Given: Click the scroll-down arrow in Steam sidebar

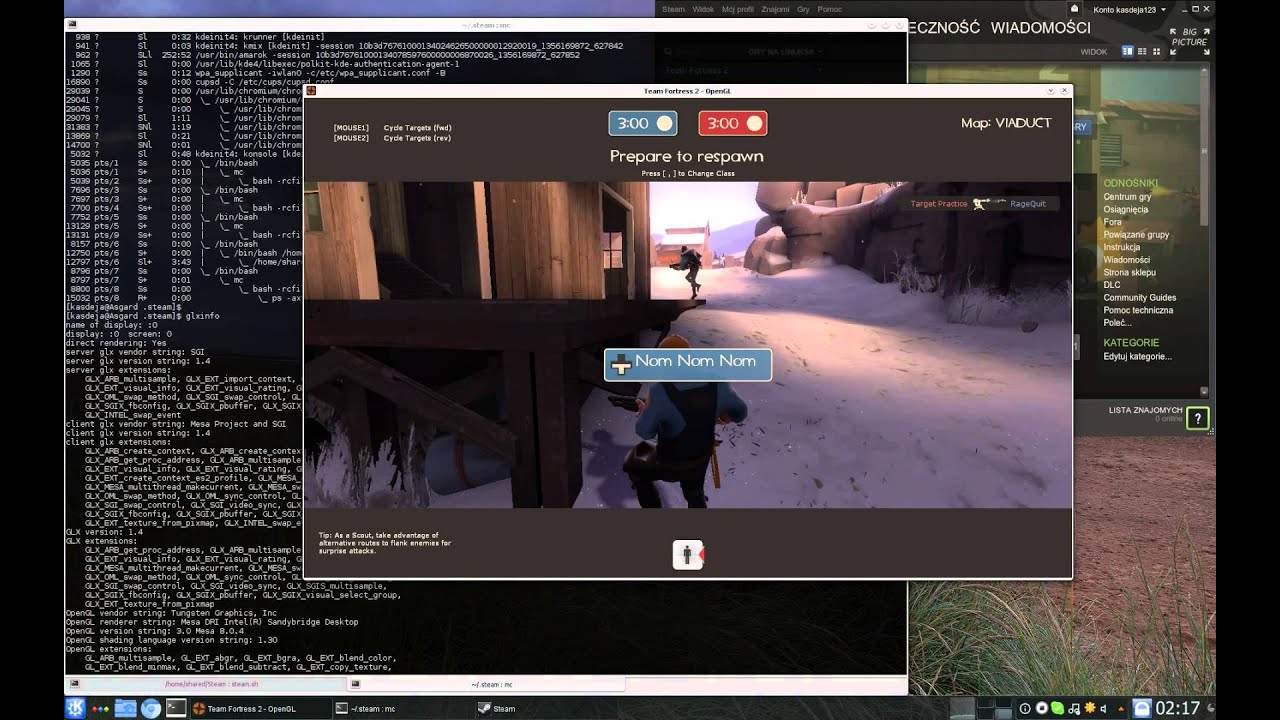Looking at the screenshot, I should pyautogui.click(x=1204, y=390).
